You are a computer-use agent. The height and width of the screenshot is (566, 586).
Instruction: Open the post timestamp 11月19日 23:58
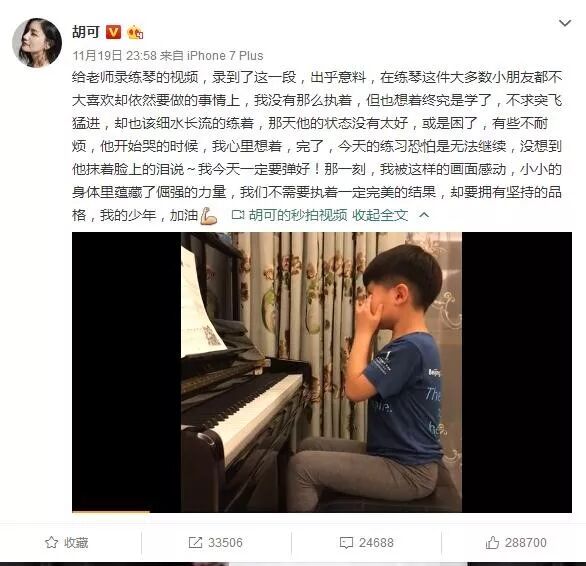click(114, 56)
